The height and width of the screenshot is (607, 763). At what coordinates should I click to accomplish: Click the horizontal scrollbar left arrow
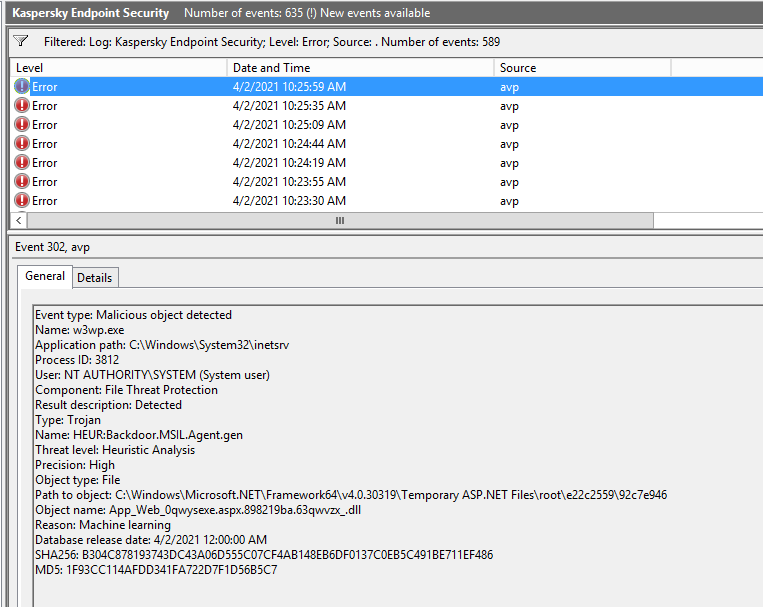18,221
